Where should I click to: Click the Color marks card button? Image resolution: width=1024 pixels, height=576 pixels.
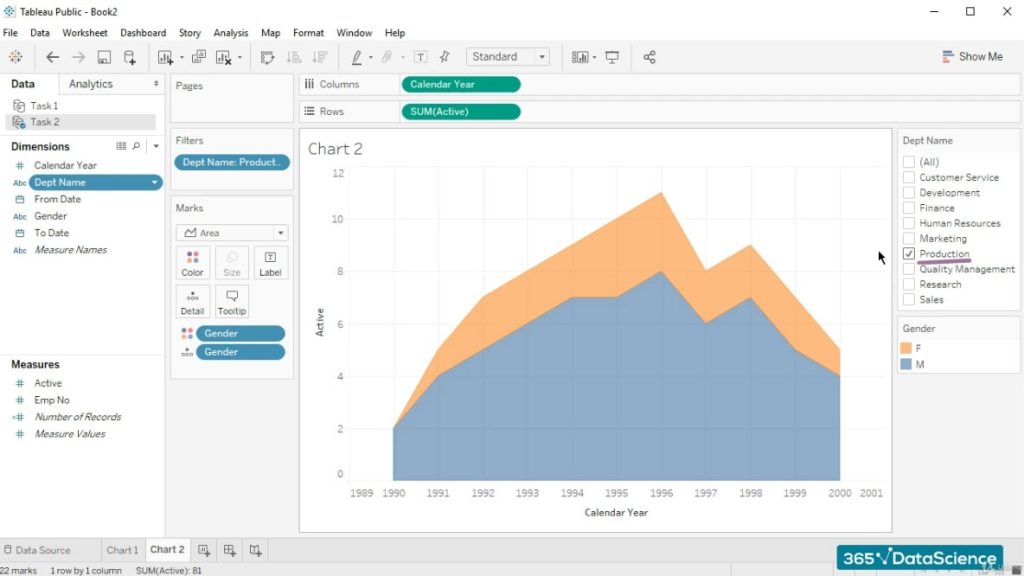(192, 263)
